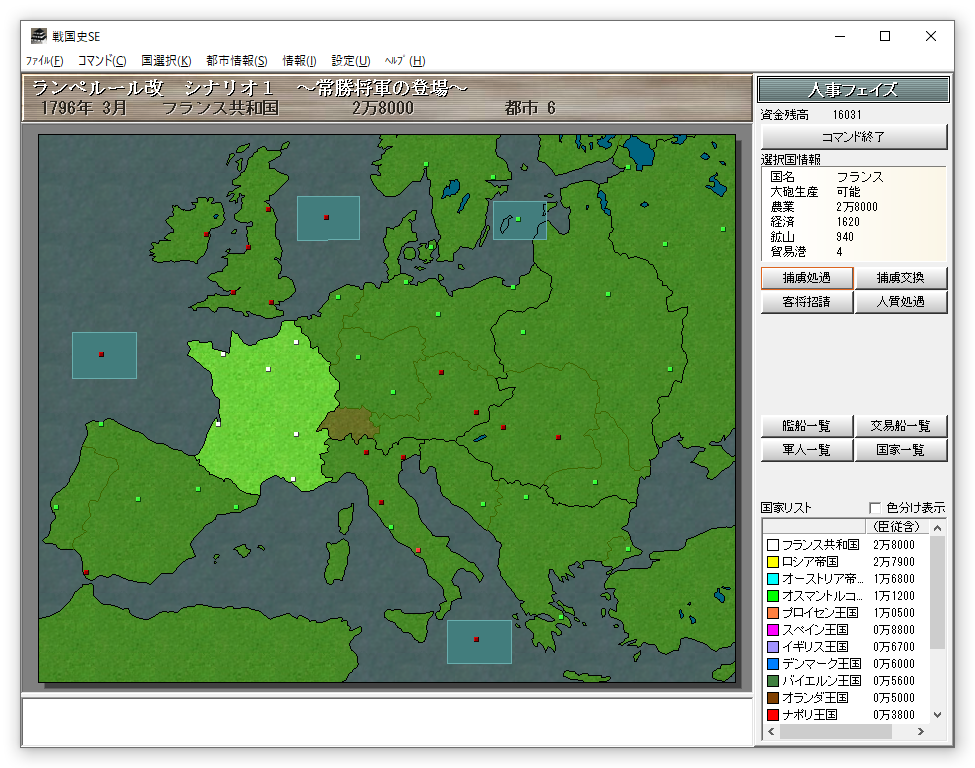Click the 戦国史SE app icon in title bar
Screen dimensions: 975x768
pyautogui.click(x=37, y=37)
